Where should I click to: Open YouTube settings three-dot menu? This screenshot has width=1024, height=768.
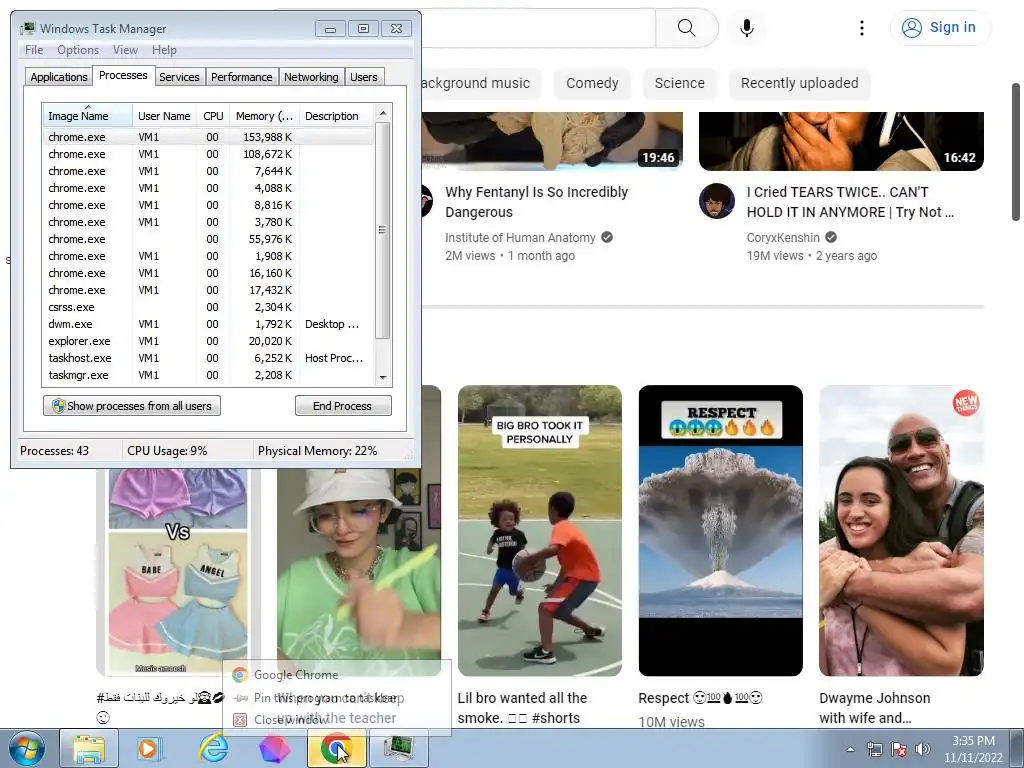click(x=862, y=27)
